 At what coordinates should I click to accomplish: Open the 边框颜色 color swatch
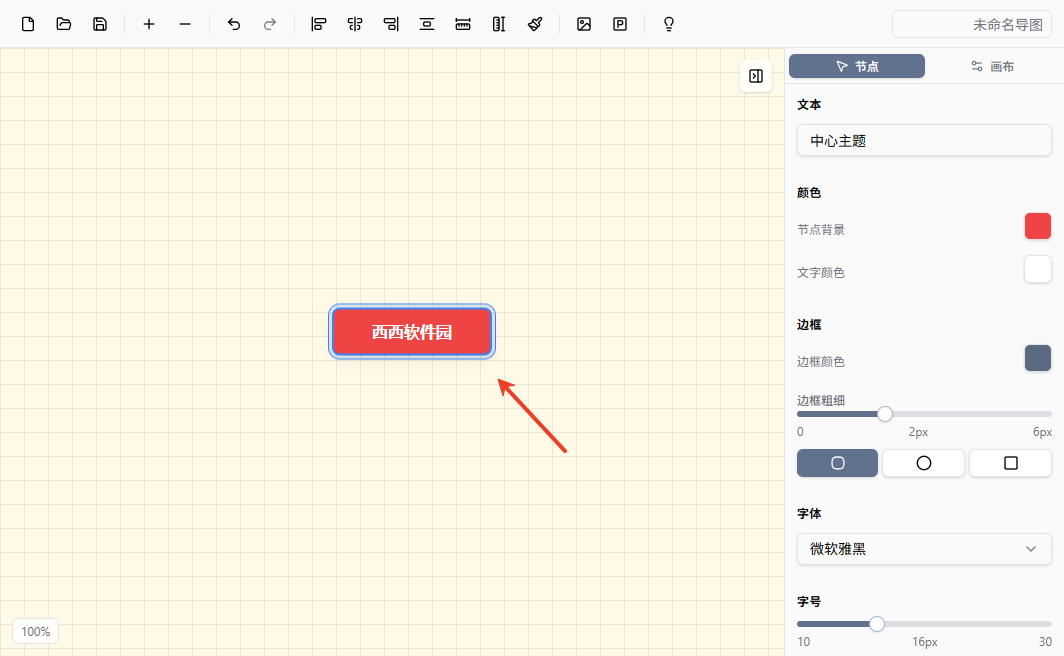point(1038,358)
